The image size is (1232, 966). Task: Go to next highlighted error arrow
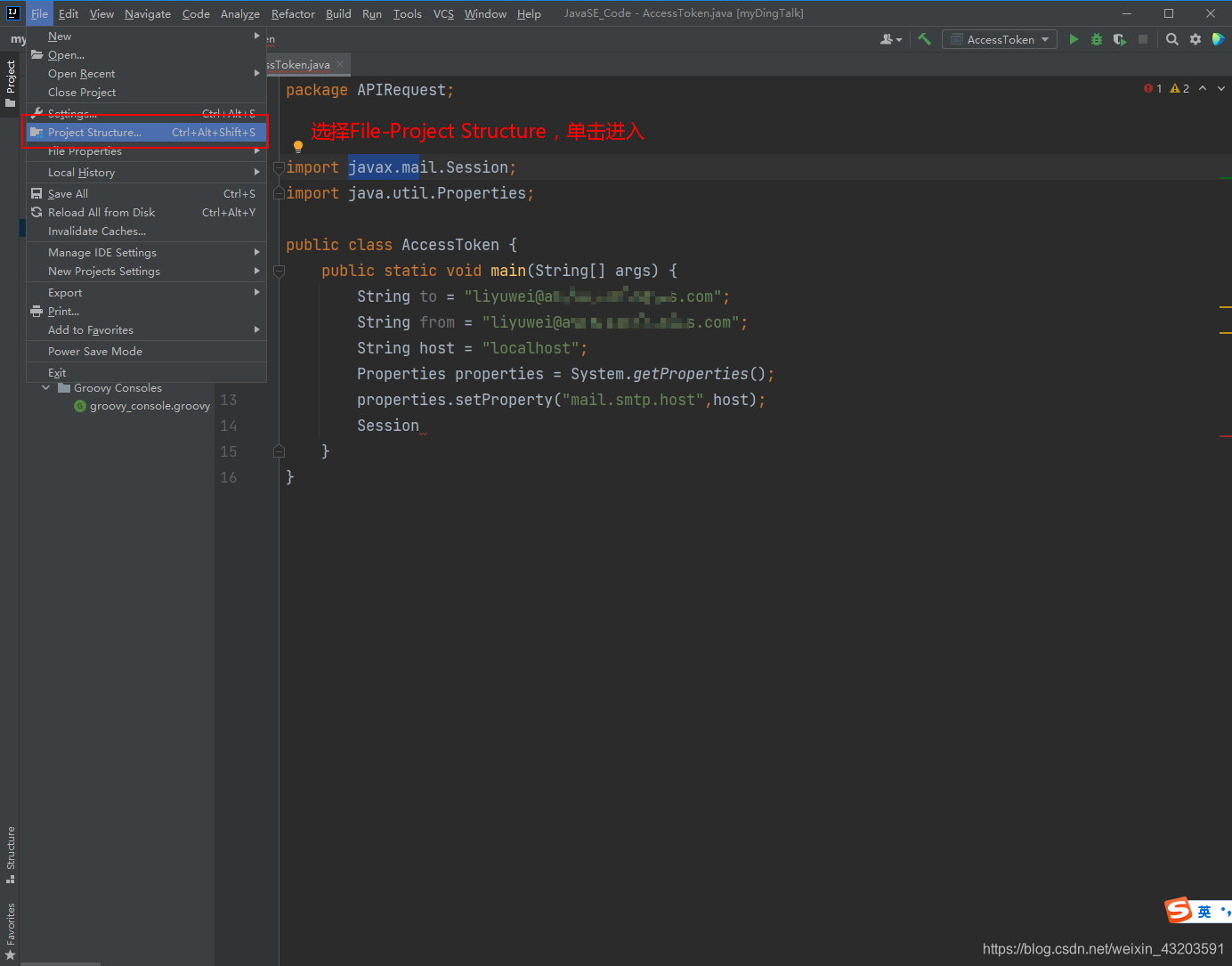click(1220, 88)
